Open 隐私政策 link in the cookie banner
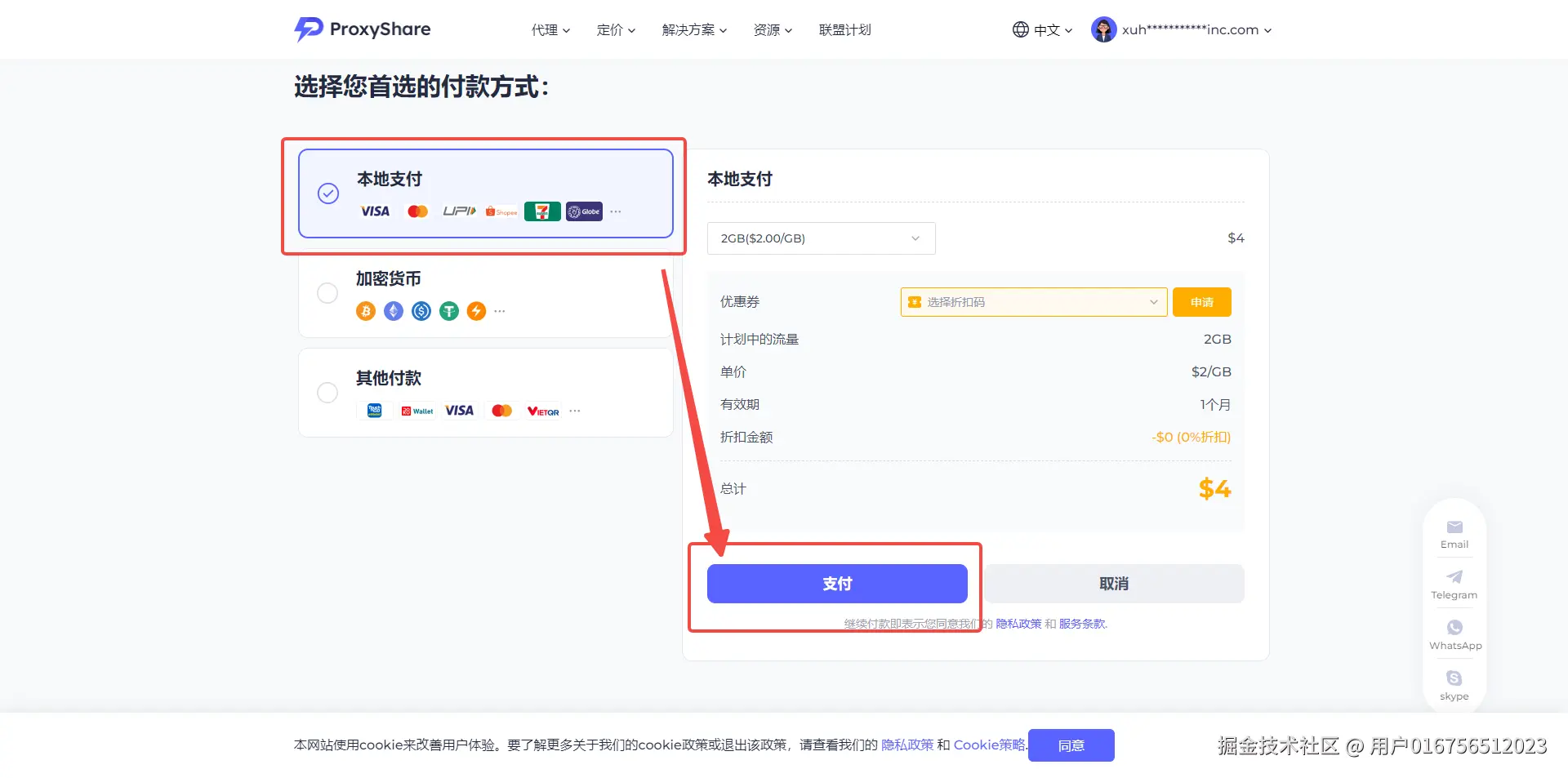The image size is (1568, 778). click(x=907, y=745)
